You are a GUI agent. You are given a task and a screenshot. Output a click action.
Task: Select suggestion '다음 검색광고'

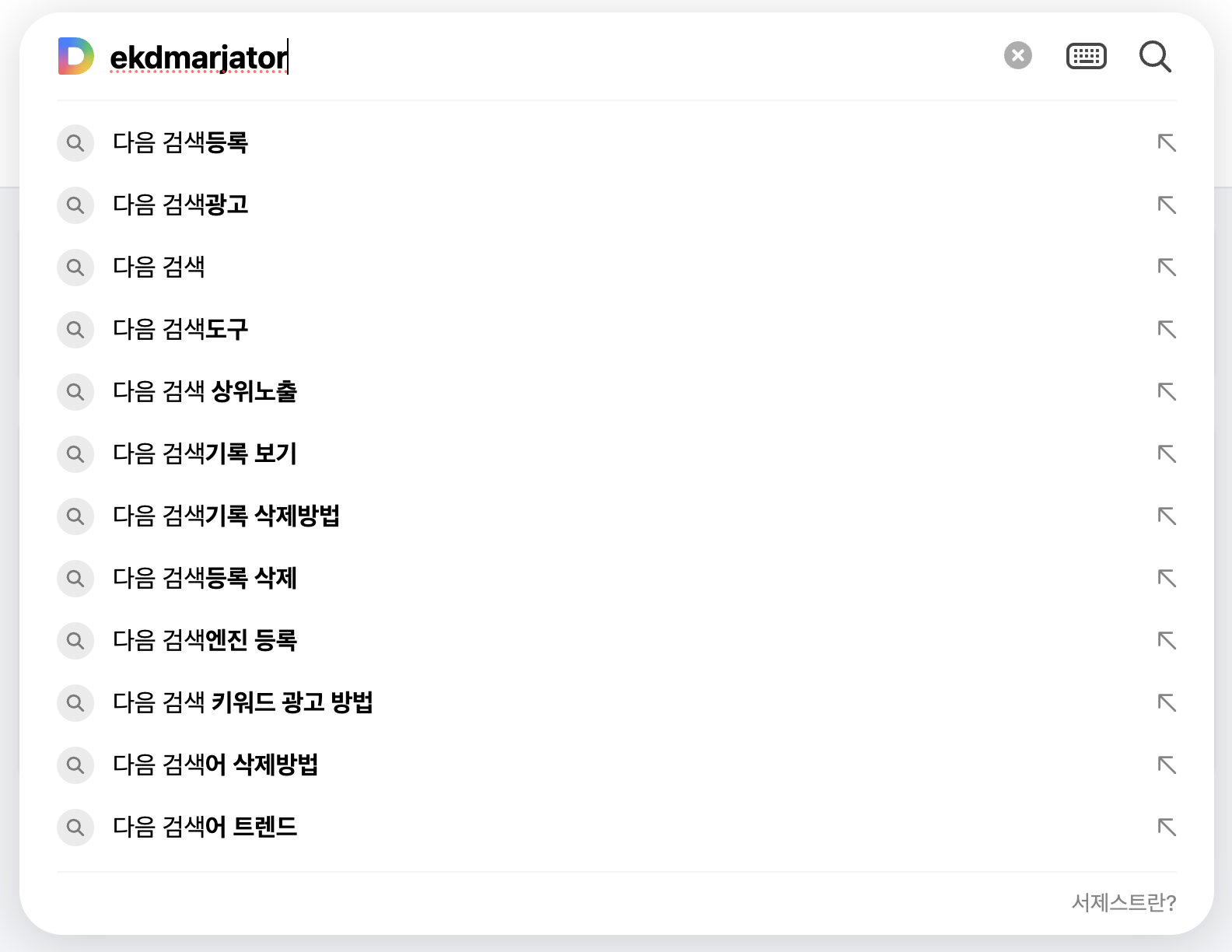click(x=180, y=205)
